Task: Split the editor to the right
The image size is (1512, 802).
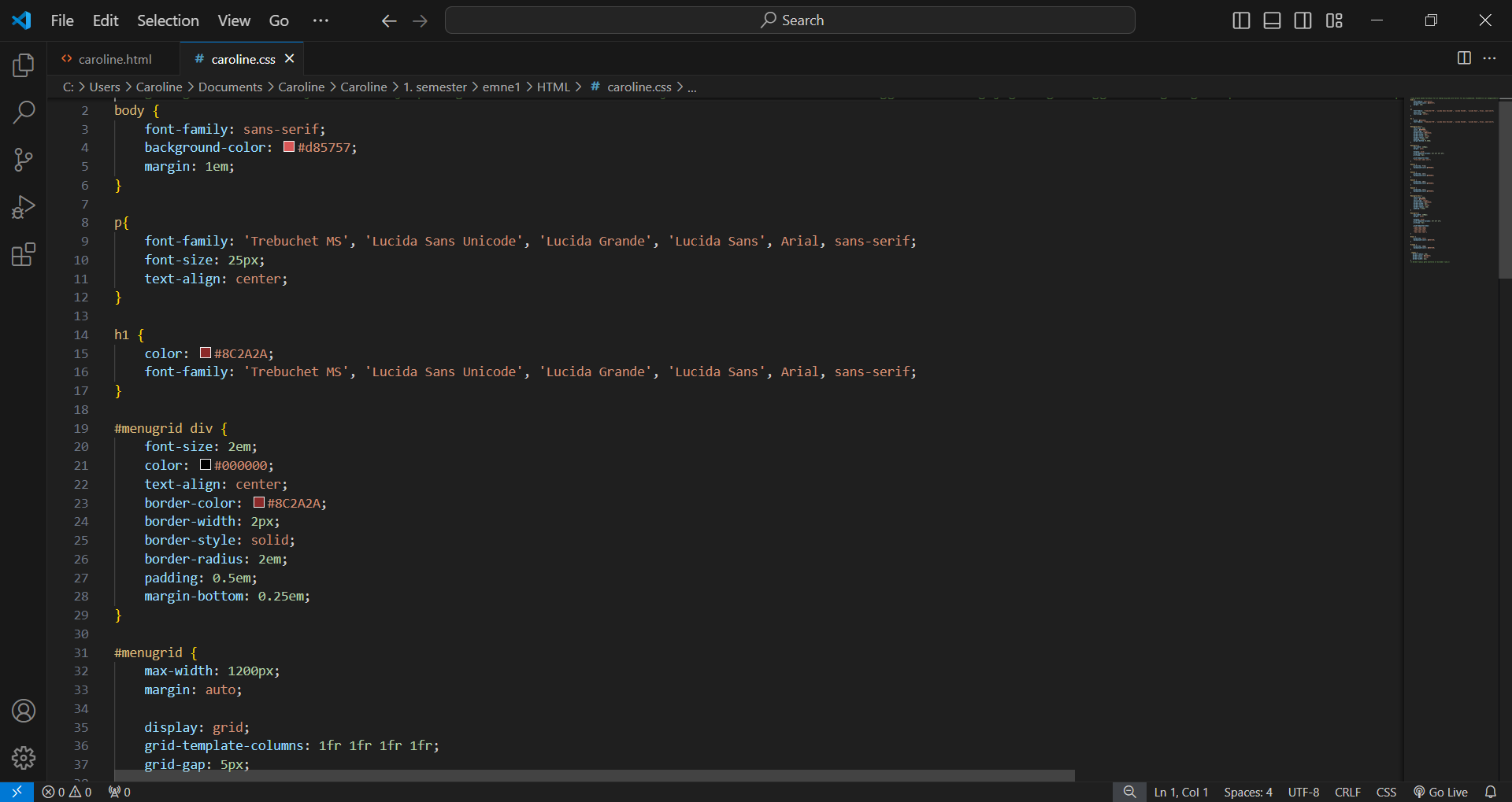Action: tap(1464, 58)
